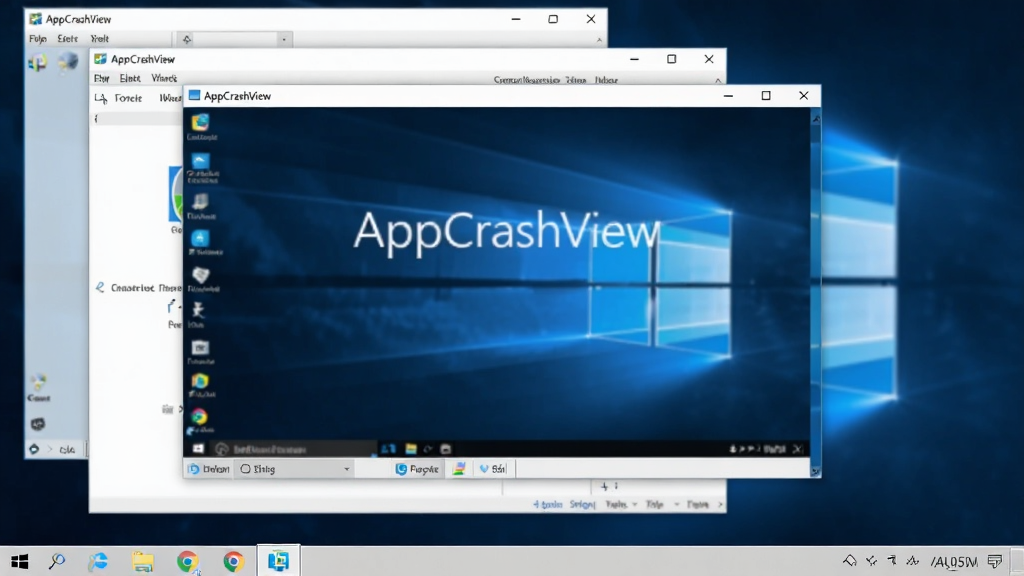
Task: Click the Store icon on the embedded taskbar
Action: tap(446, 449)
